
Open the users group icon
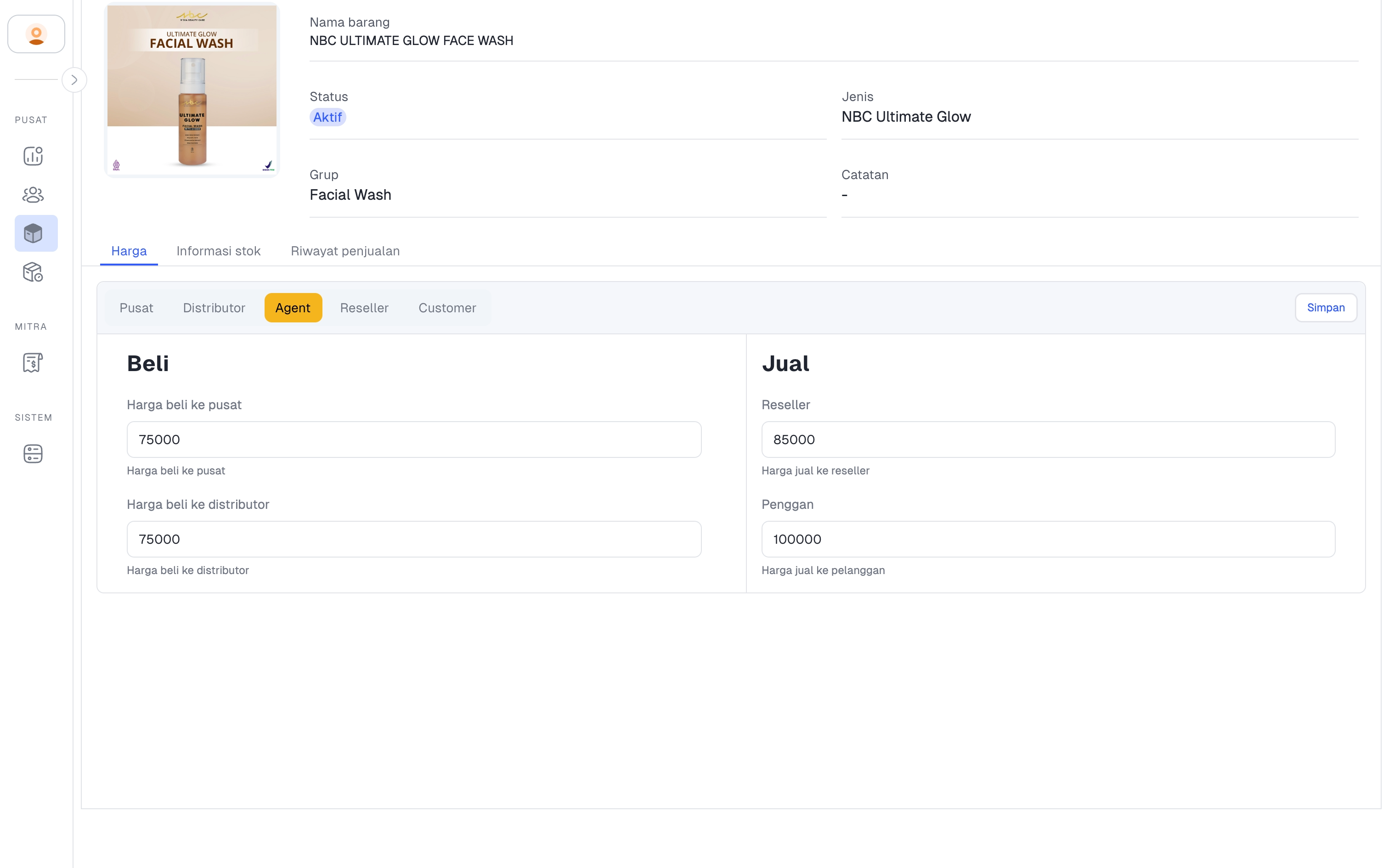(33, 195)
